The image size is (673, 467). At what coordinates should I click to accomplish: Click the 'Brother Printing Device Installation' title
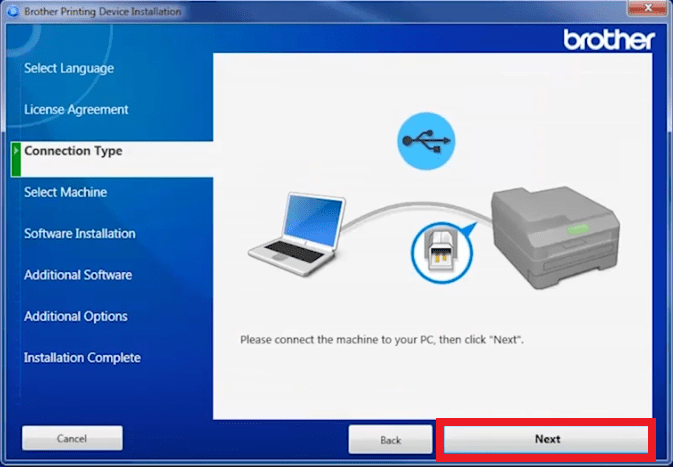point(103,12)
